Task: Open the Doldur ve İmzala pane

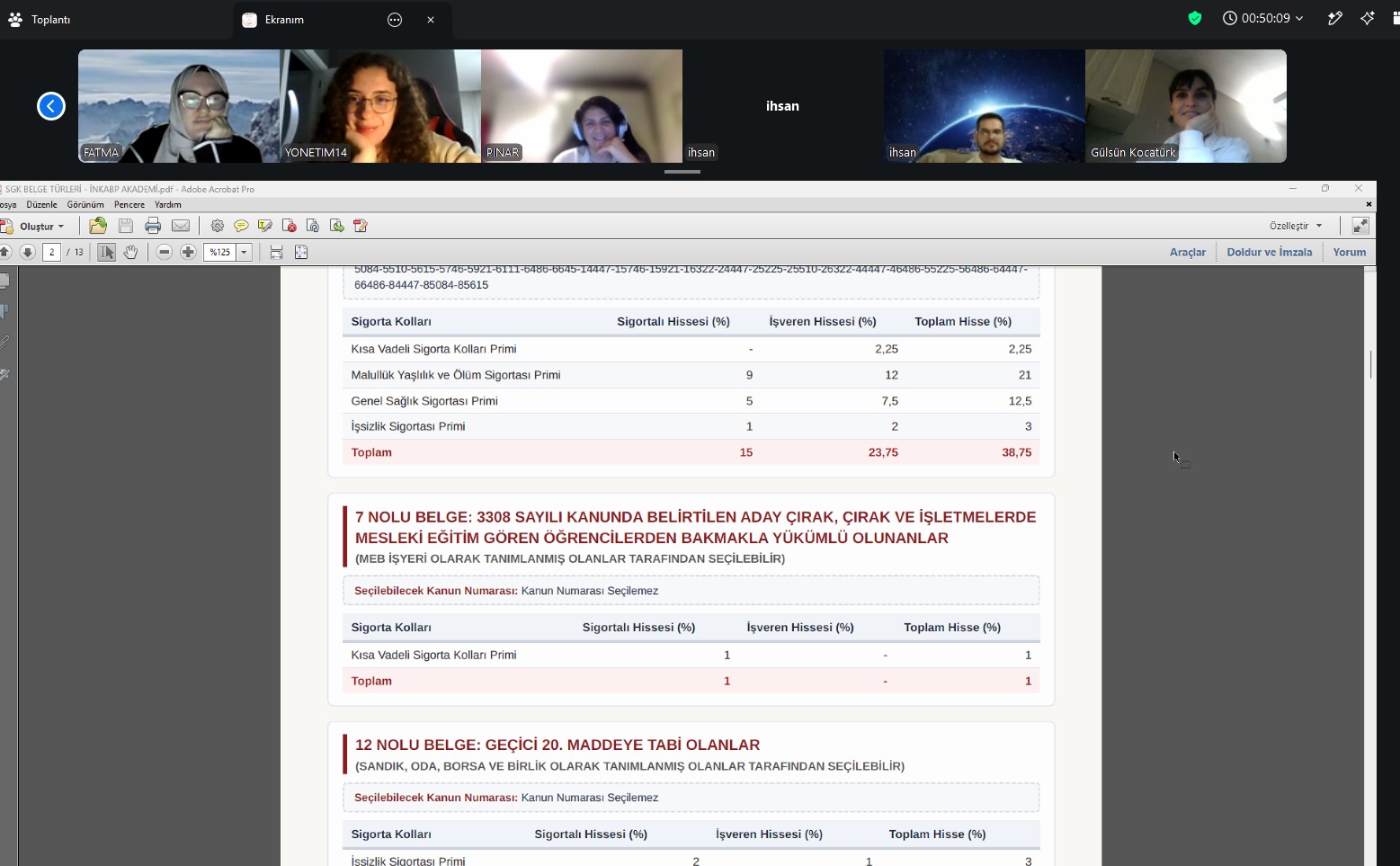Action: pos(1270,252)
